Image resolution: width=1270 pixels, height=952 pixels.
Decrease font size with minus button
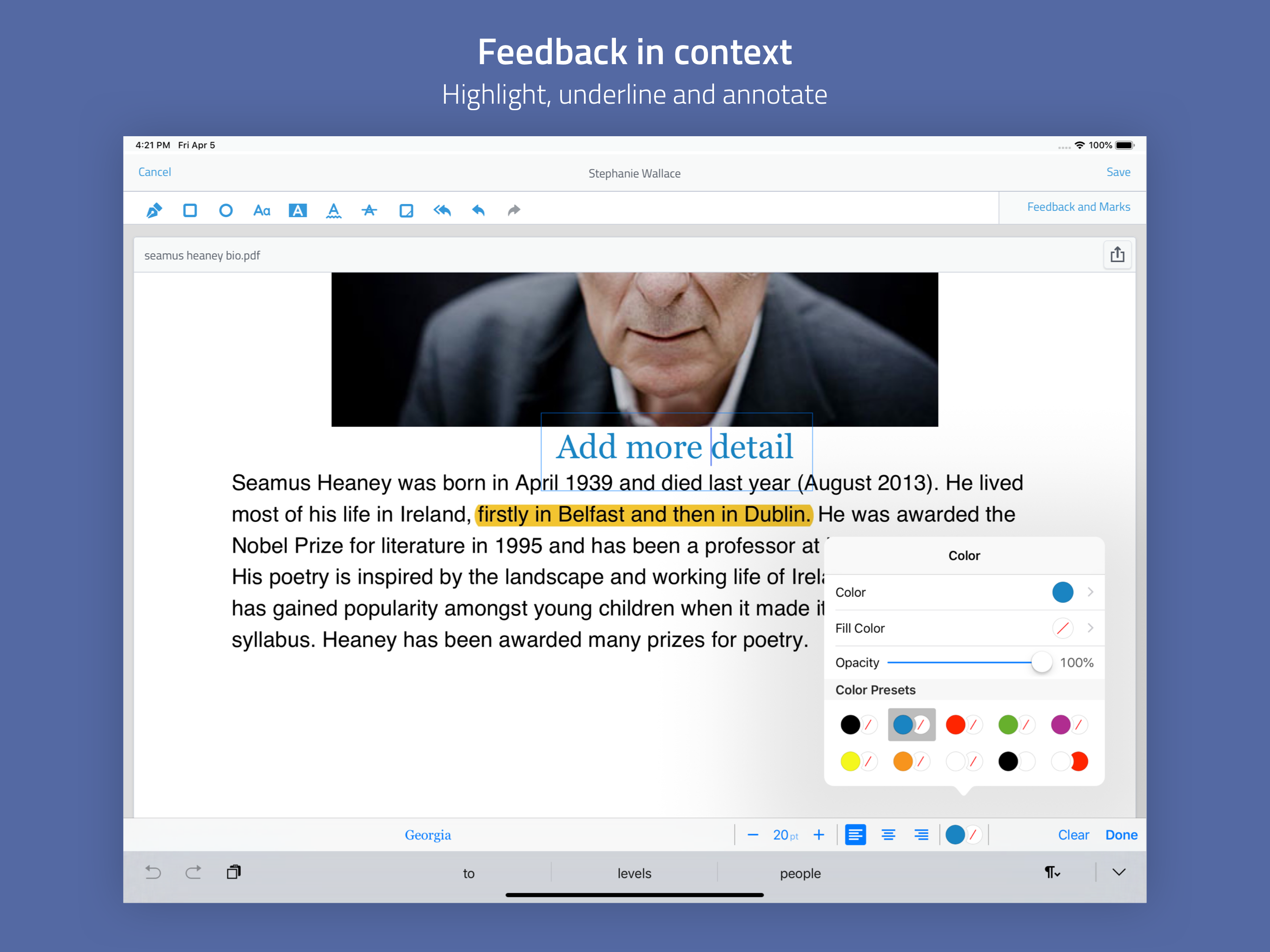point(753,835)
